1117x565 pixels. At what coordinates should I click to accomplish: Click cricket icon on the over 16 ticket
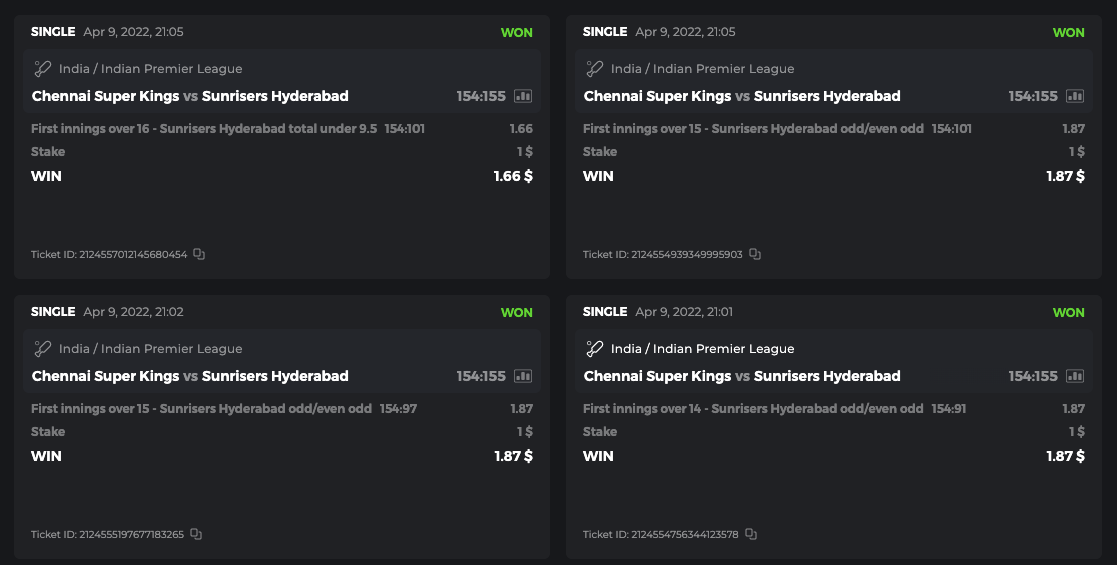[x=42, y=69]
